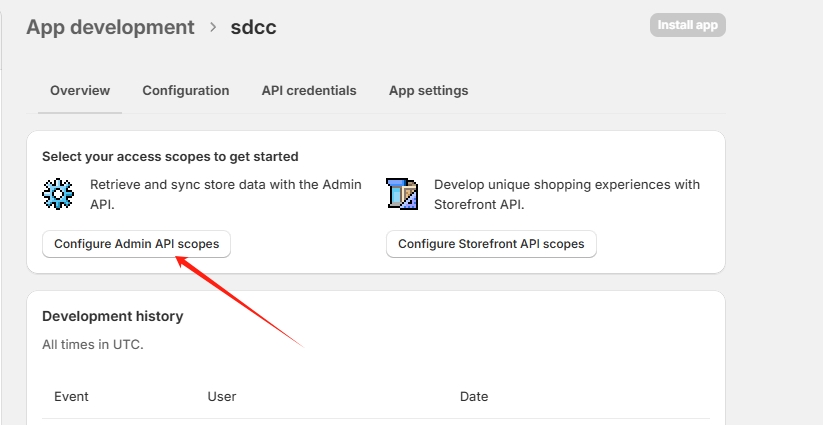Click the Storefront API description text
Screen dimensions: 823x425
pos(567,194)
